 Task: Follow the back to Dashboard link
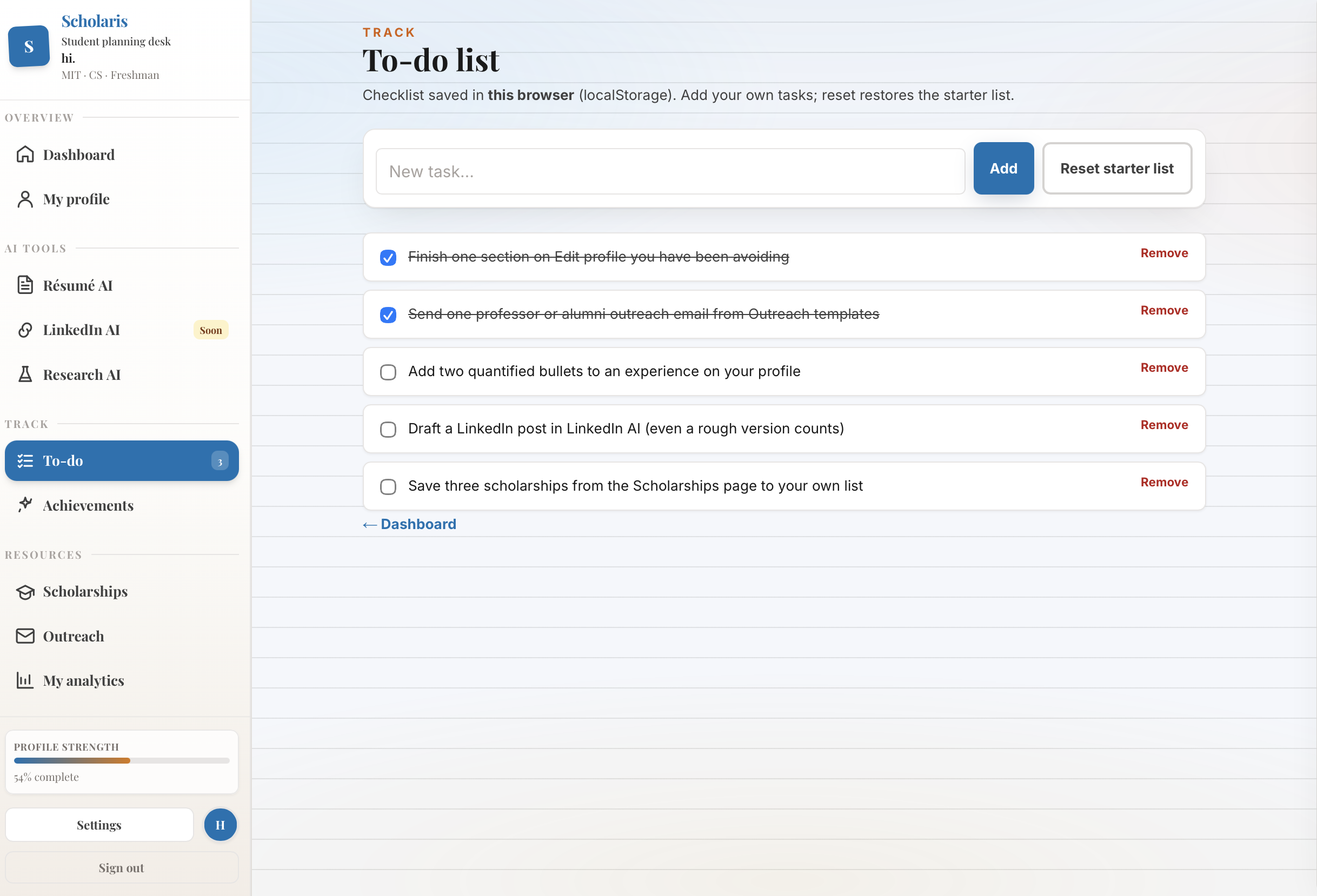click(410, 524)
